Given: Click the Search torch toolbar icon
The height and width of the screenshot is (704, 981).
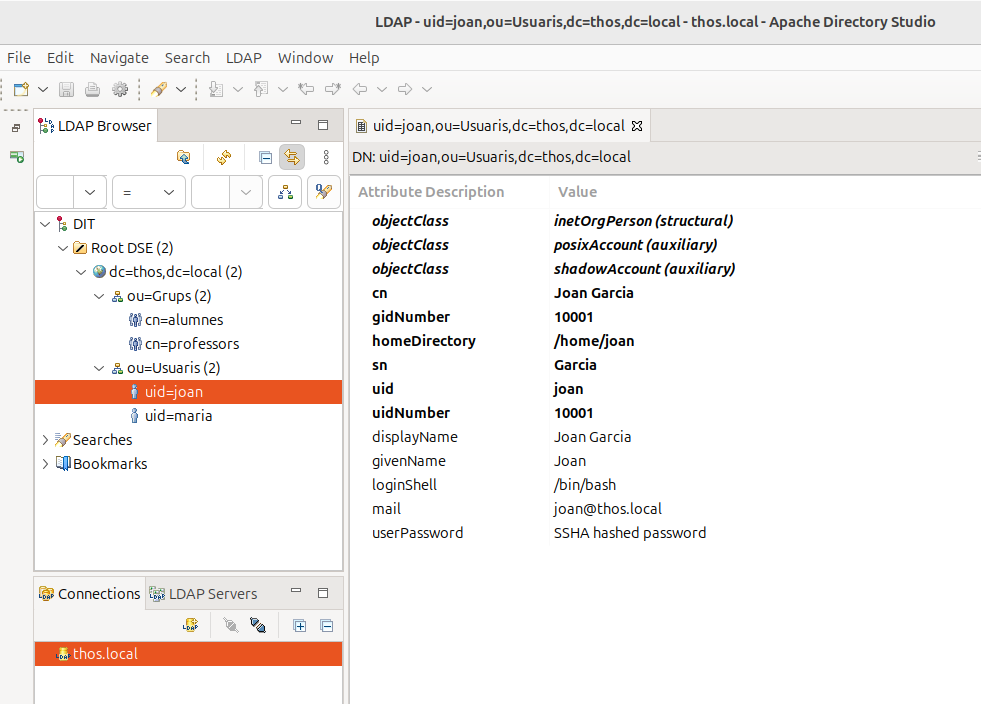Looking at the screenshot, I should tap(159, 89).
